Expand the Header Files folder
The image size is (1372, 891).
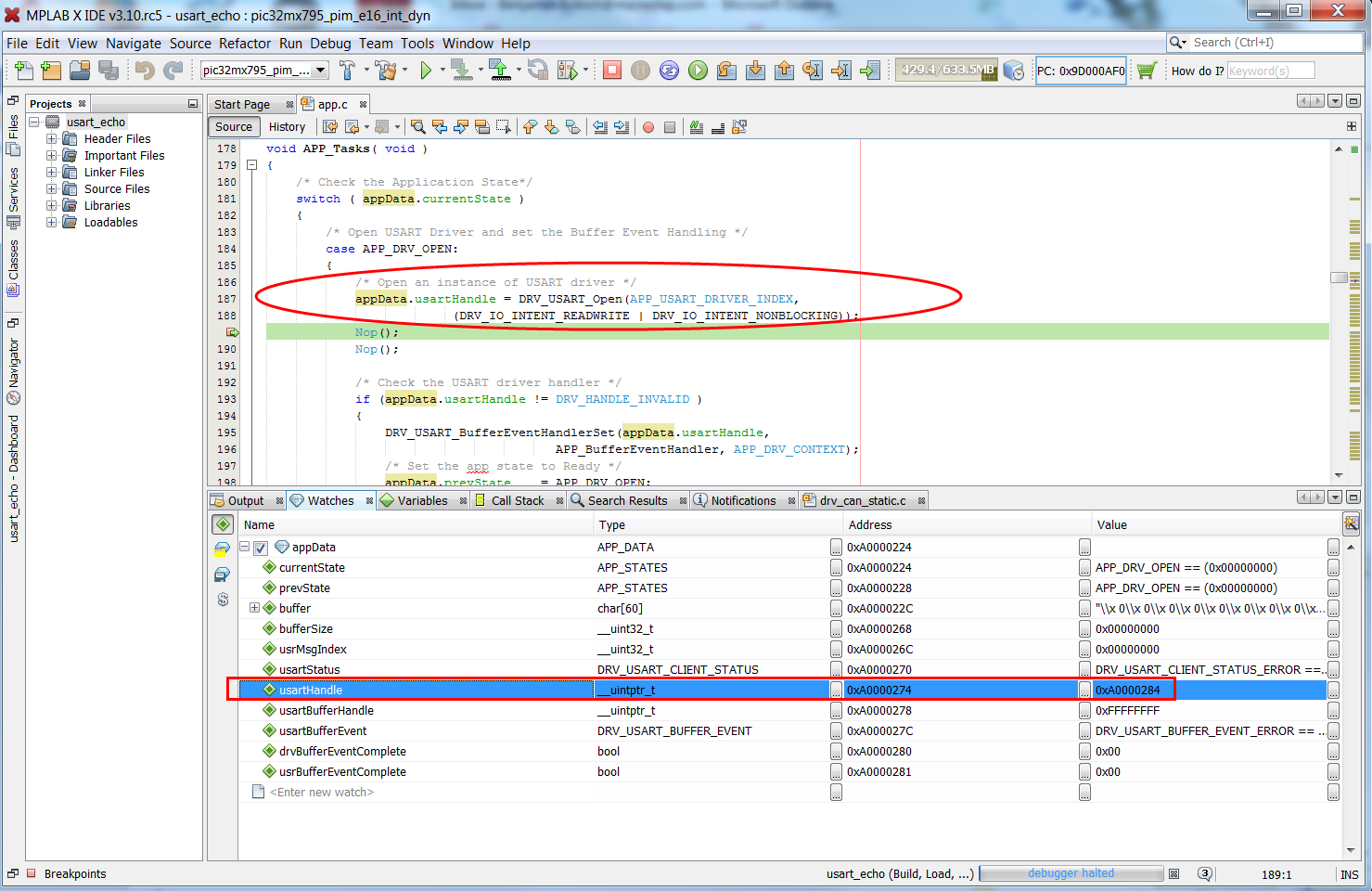[x=52, y=139]
